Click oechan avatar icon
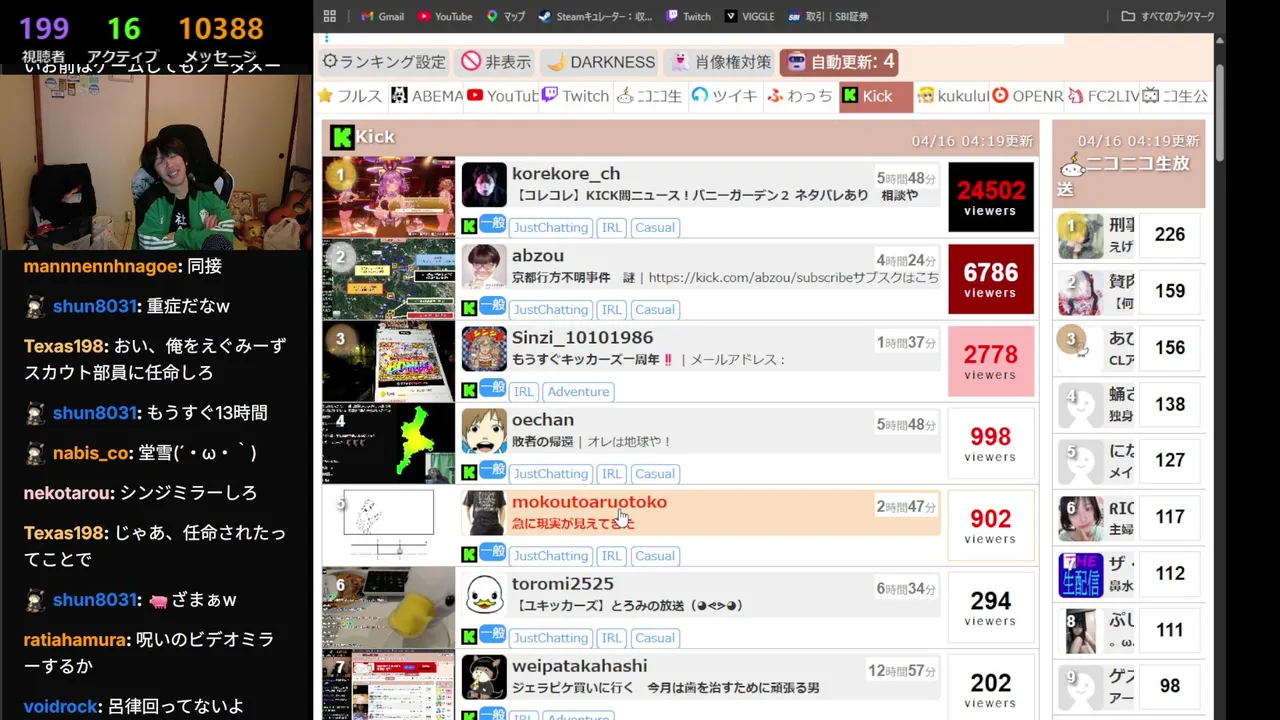The width and height of the screenshot is (1280, 720). pyautogui.click(x=484, y=431)
